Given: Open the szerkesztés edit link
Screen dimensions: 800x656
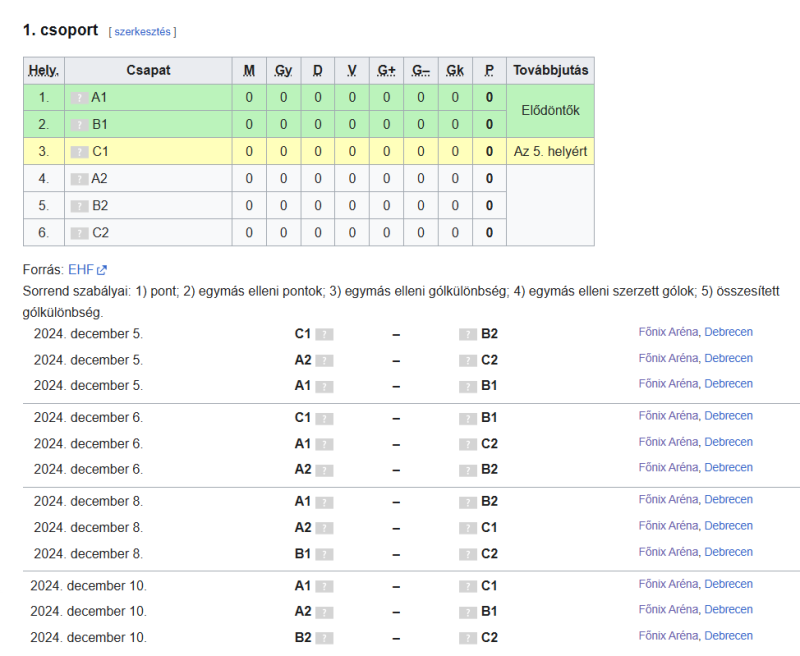Looking at the screenshot, I should [142, 32].
